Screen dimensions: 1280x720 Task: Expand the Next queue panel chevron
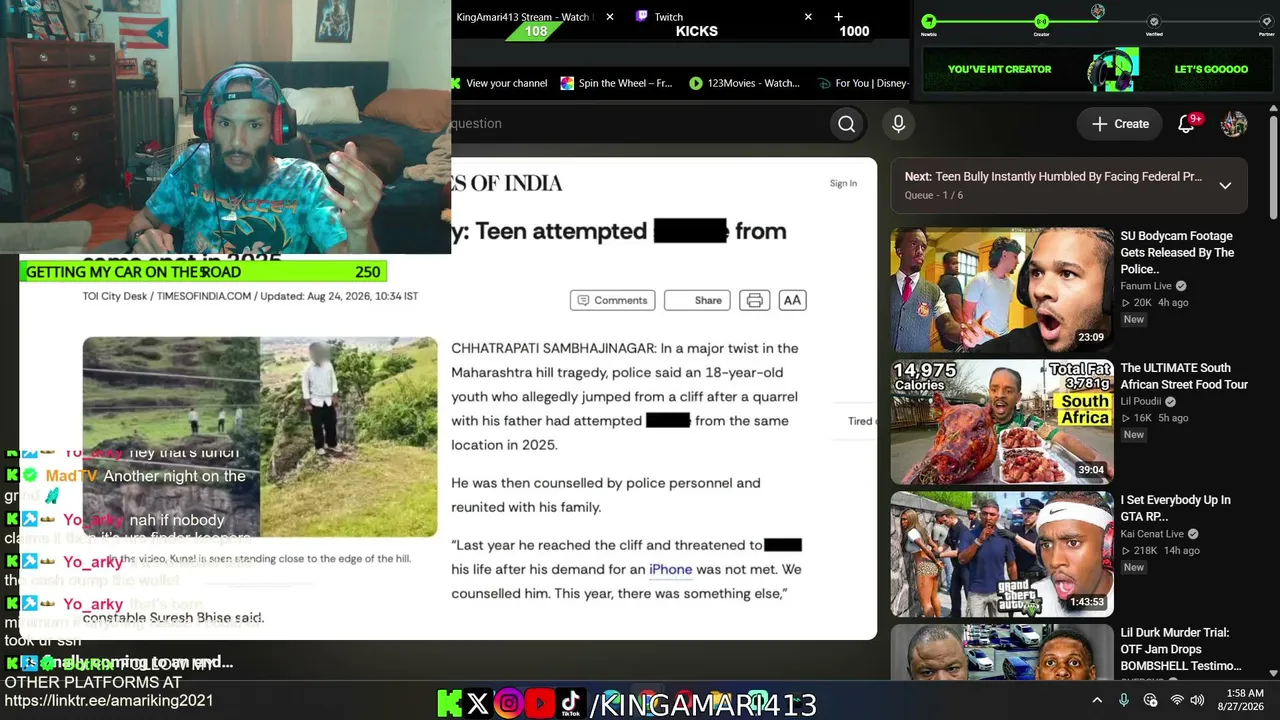click(x=1225, y=185)
